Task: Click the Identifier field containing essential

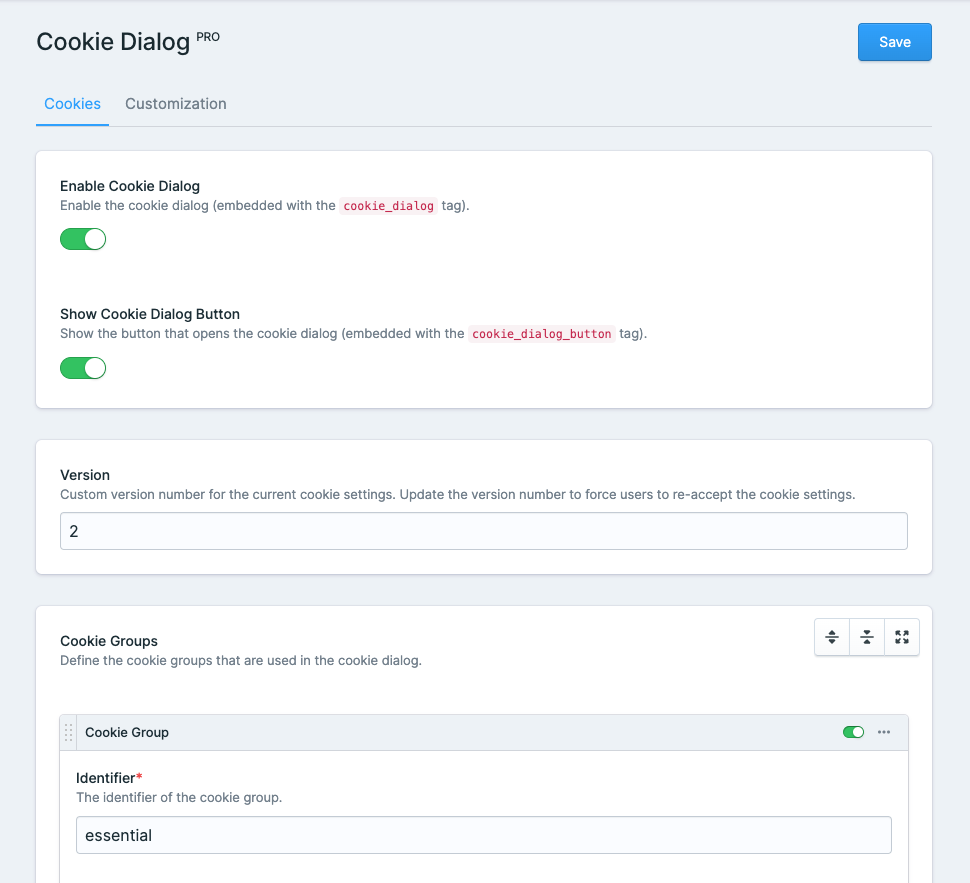Action: coord(483,835)
